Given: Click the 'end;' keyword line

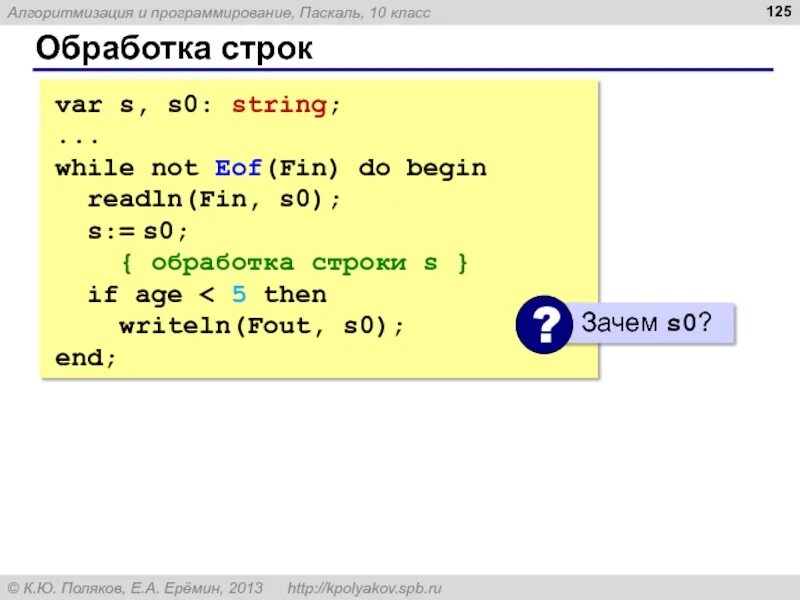Looking at the screenshot, I should point(86,358).
